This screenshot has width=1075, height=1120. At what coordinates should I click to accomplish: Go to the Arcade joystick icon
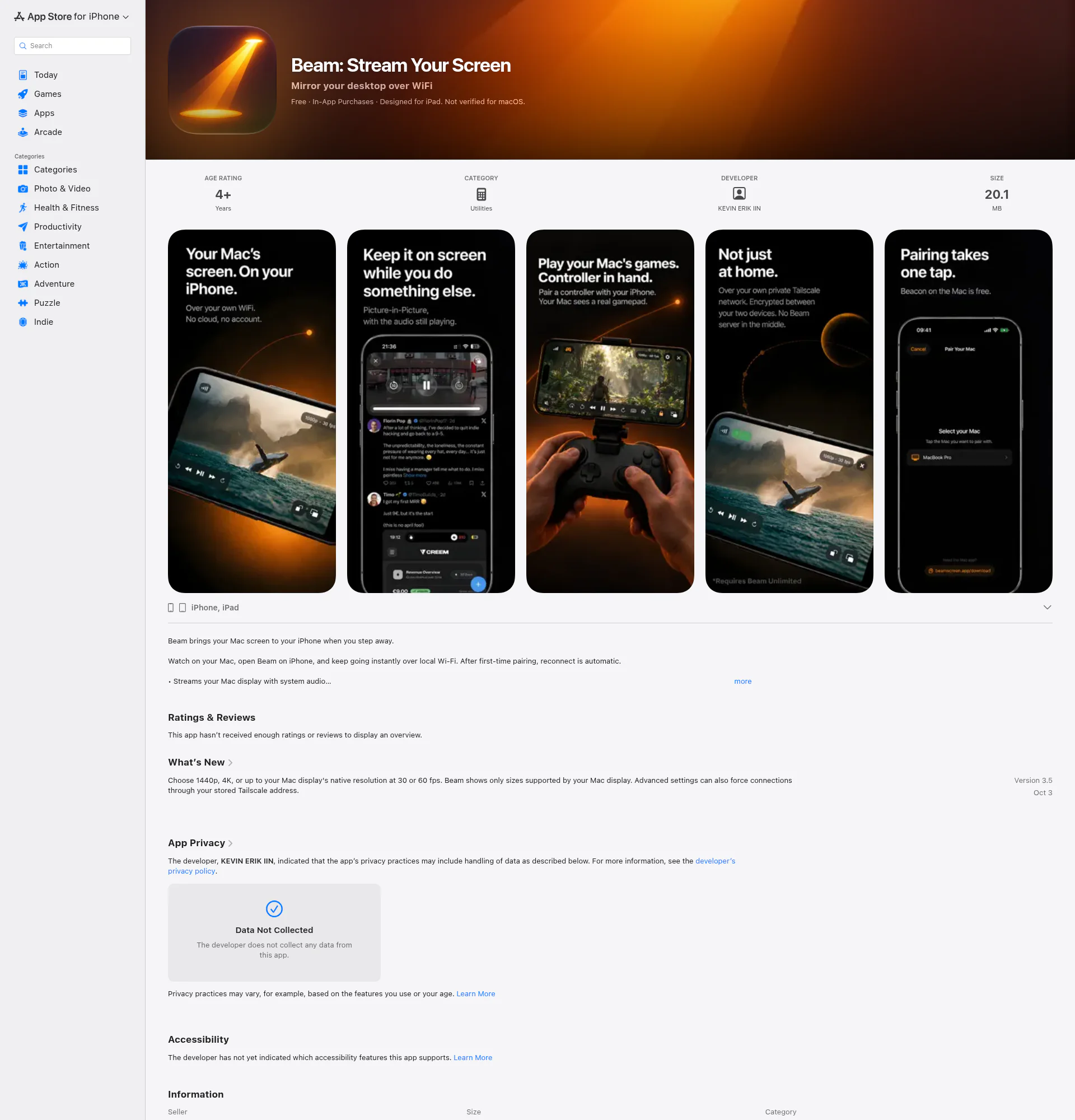point(23,132)
